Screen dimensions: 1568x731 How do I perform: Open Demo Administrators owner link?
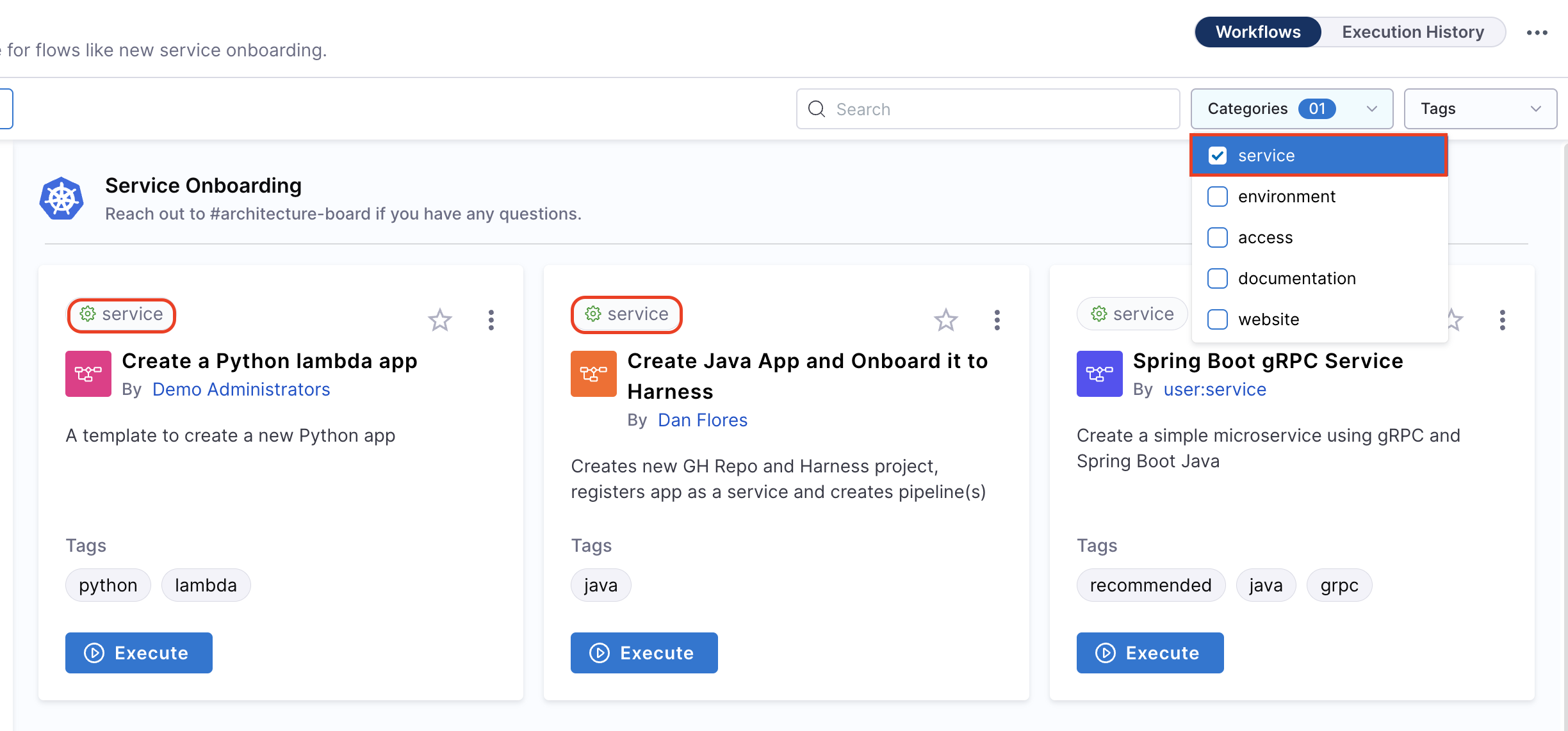pos(241,389)
